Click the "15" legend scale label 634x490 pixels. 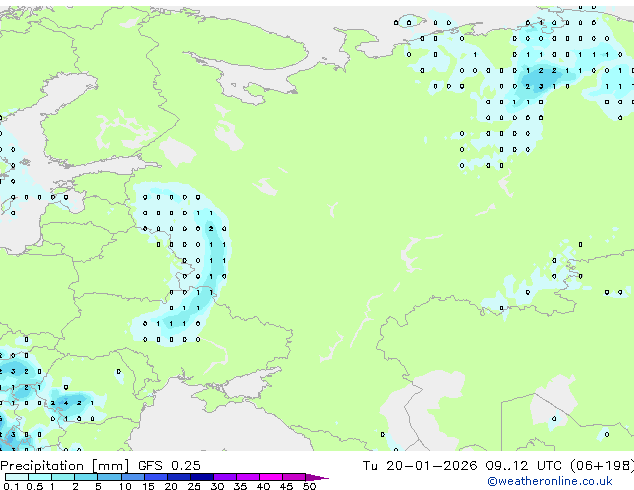148,486
